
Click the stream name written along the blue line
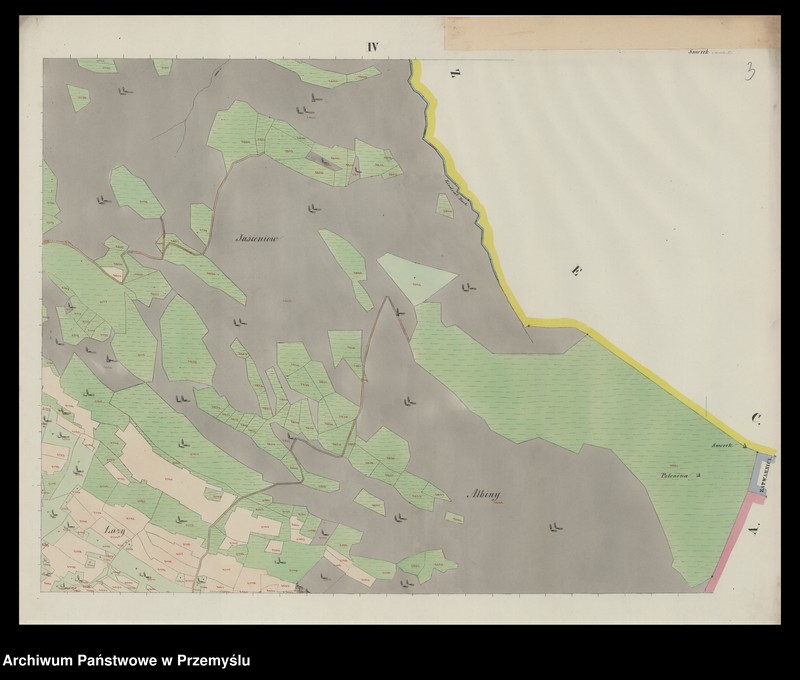(457, 190)
